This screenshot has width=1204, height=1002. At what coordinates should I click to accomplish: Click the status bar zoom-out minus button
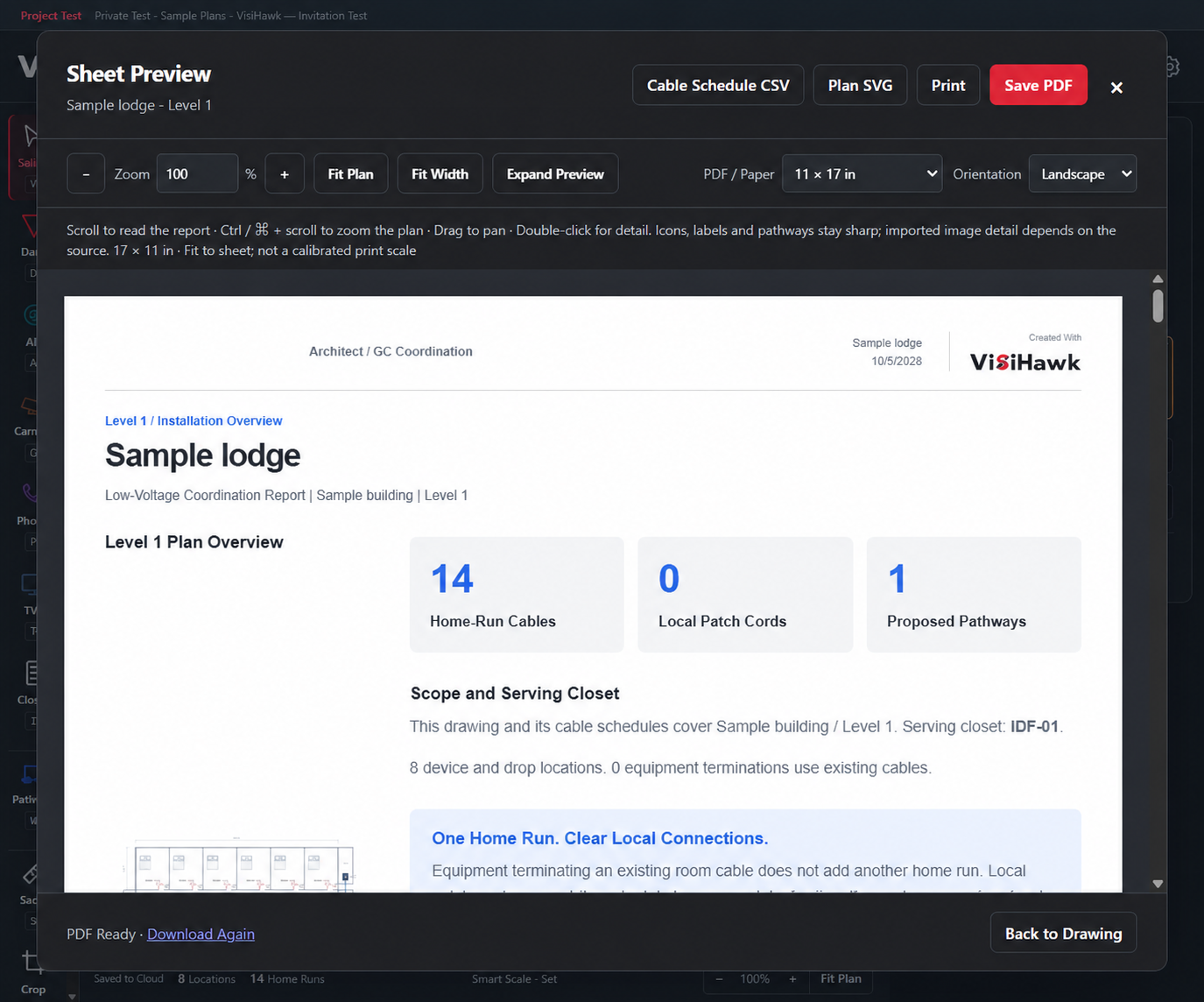(719, 979)
